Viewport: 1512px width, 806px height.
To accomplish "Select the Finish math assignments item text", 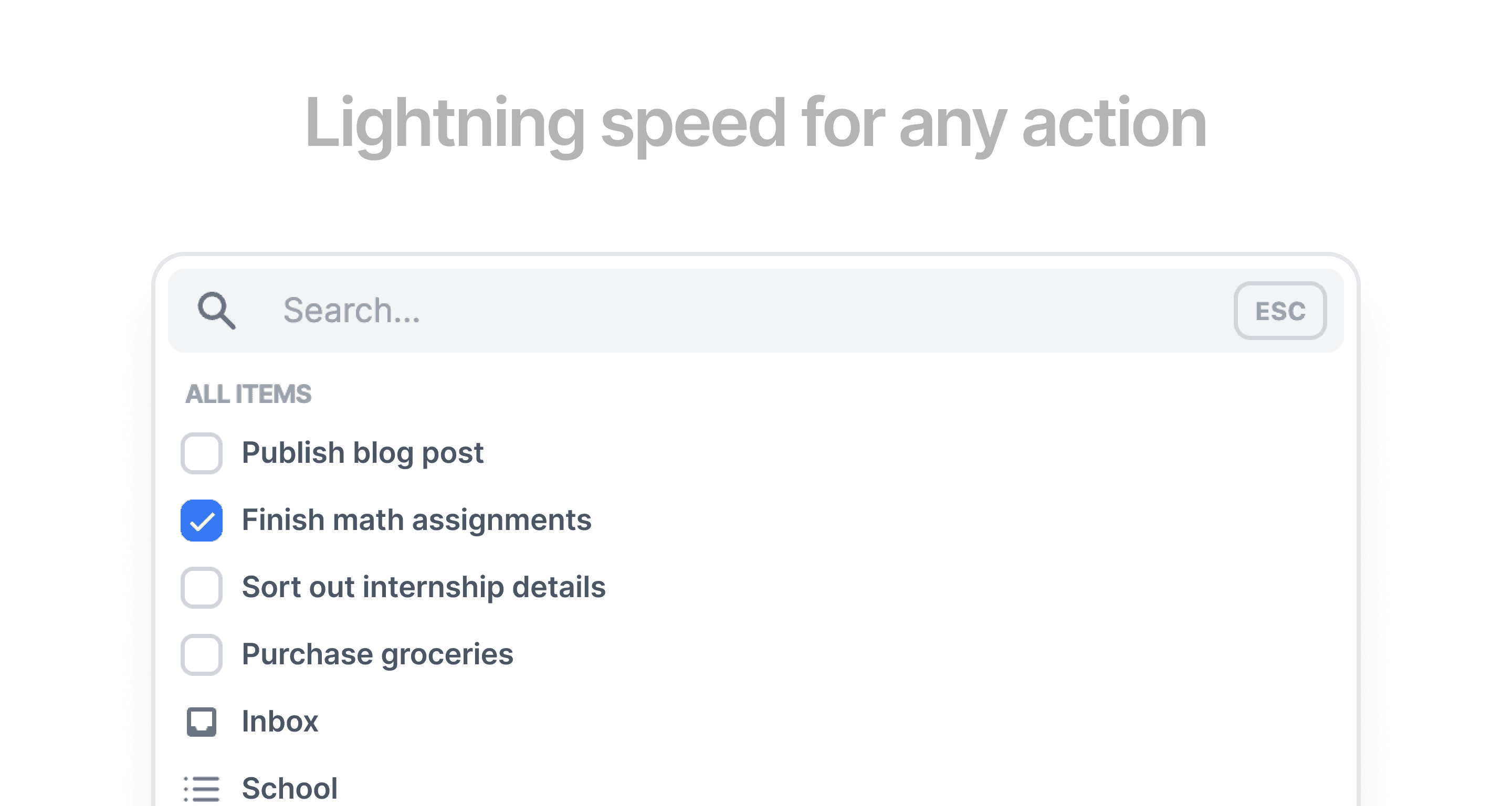I will tap(417, 521).
